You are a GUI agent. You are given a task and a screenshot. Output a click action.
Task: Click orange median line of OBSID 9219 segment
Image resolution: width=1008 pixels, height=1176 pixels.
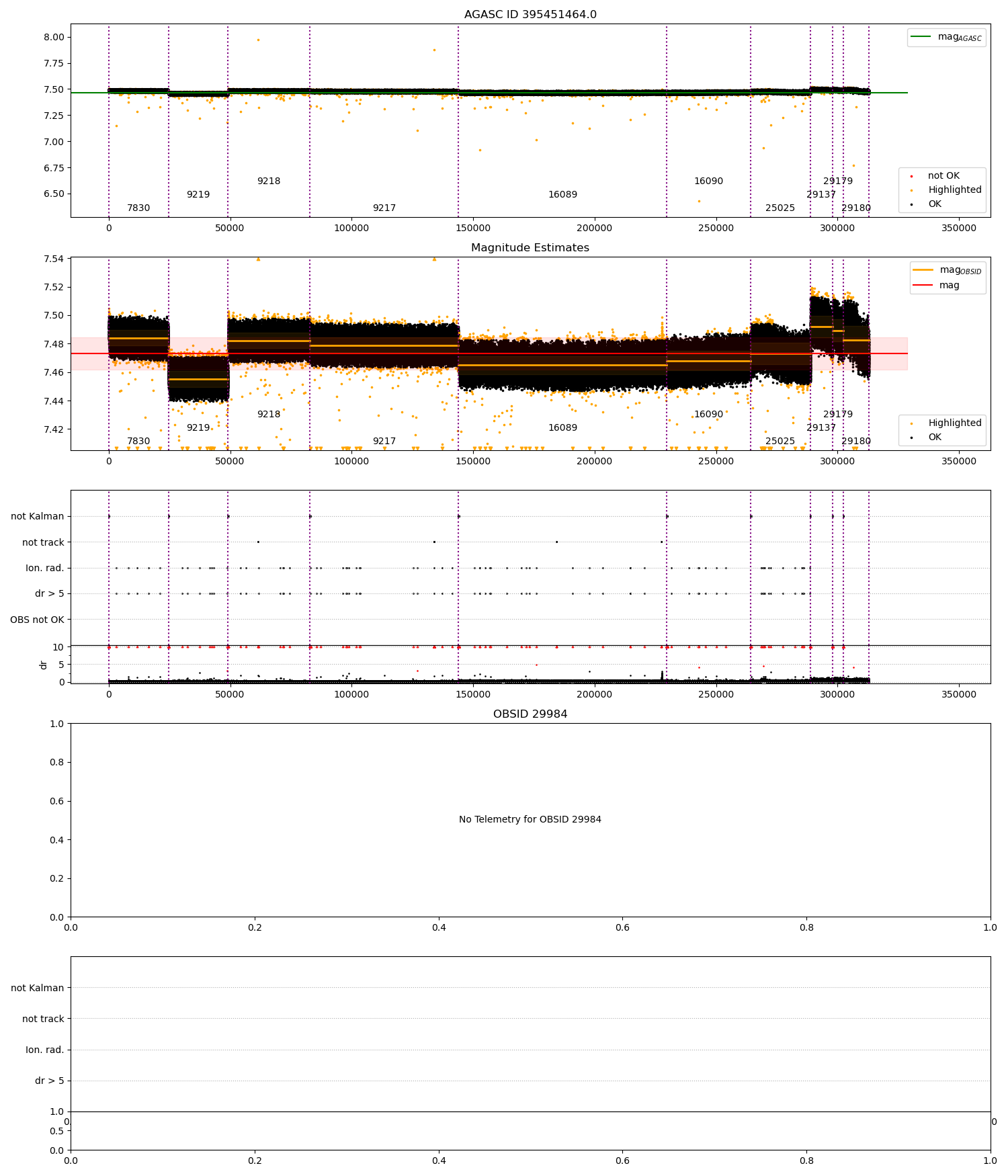[198, 380]
